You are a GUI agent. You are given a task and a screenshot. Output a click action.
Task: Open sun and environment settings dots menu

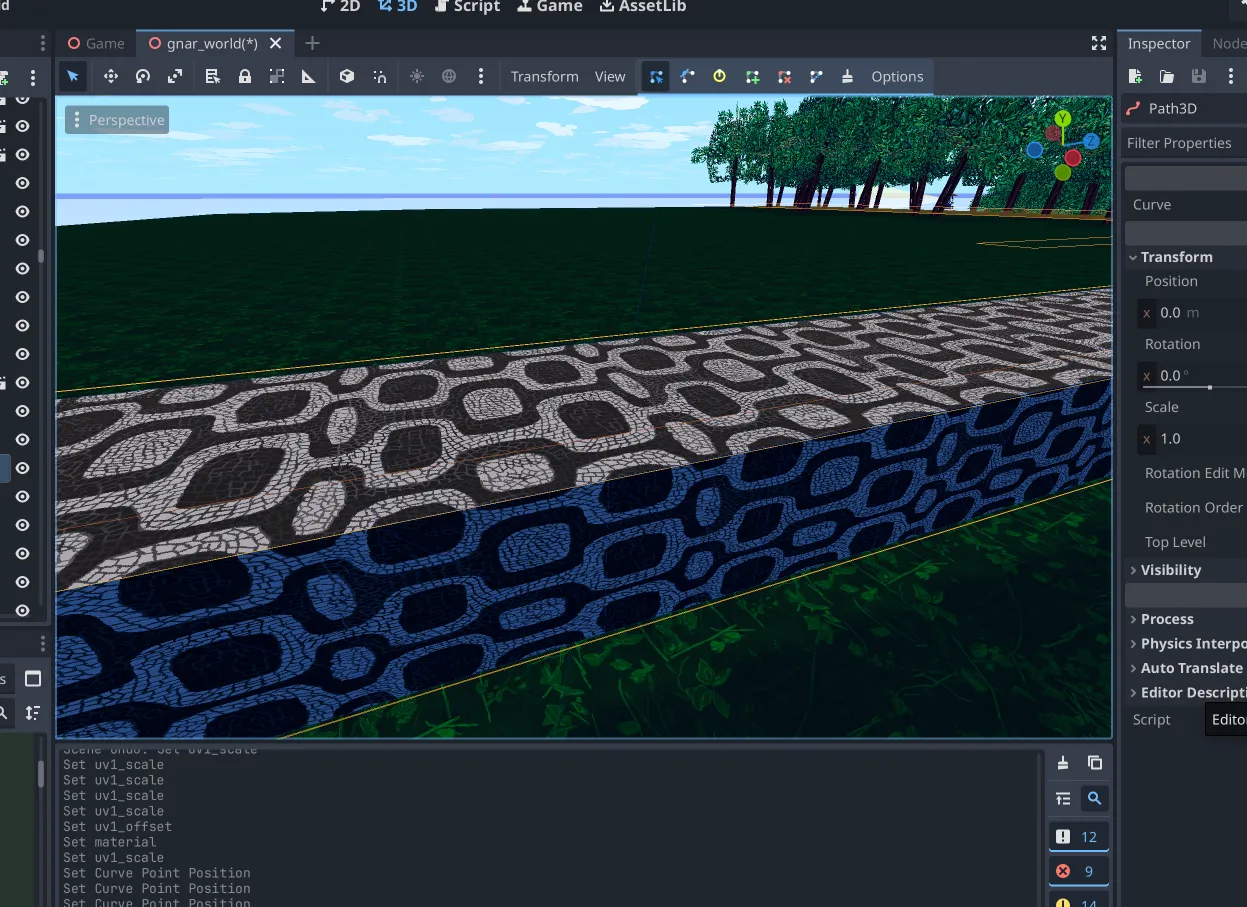(x=481, y=76)
